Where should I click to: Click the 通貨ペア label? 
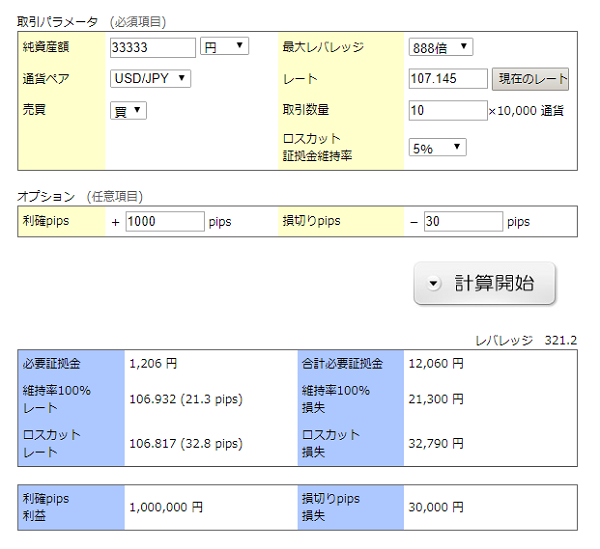(x=46, y=79)
